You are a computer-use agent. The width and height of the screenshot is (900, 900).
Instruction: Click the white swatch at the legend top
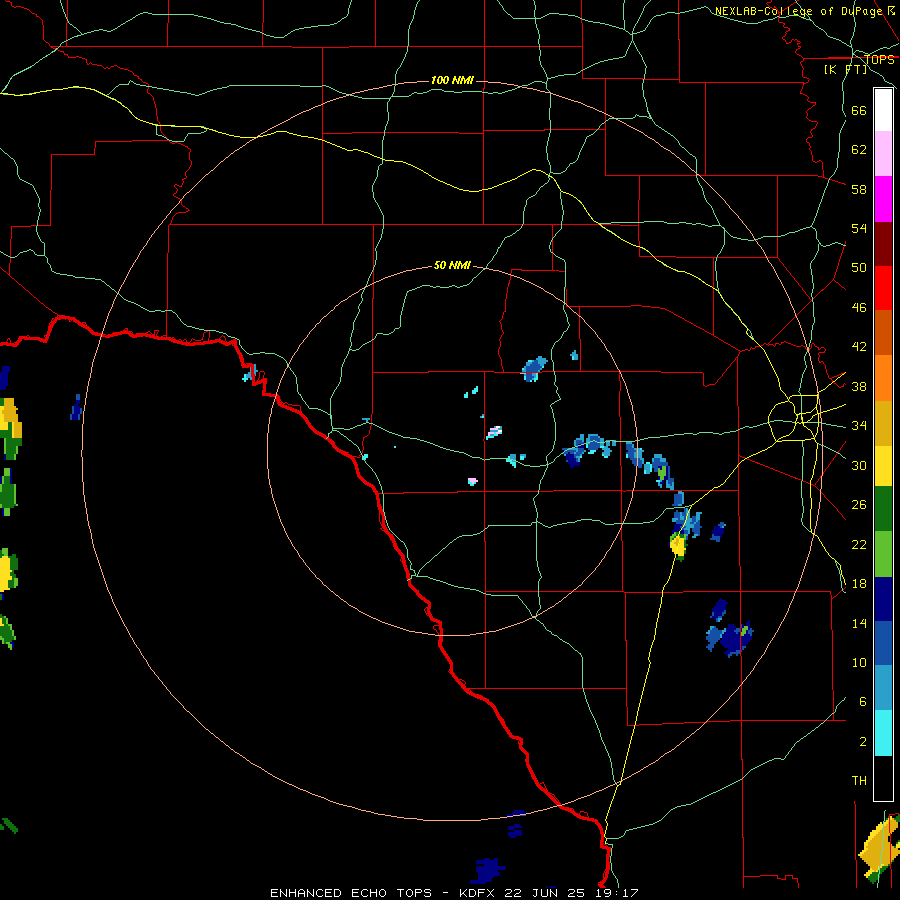(x=883, y=110)
